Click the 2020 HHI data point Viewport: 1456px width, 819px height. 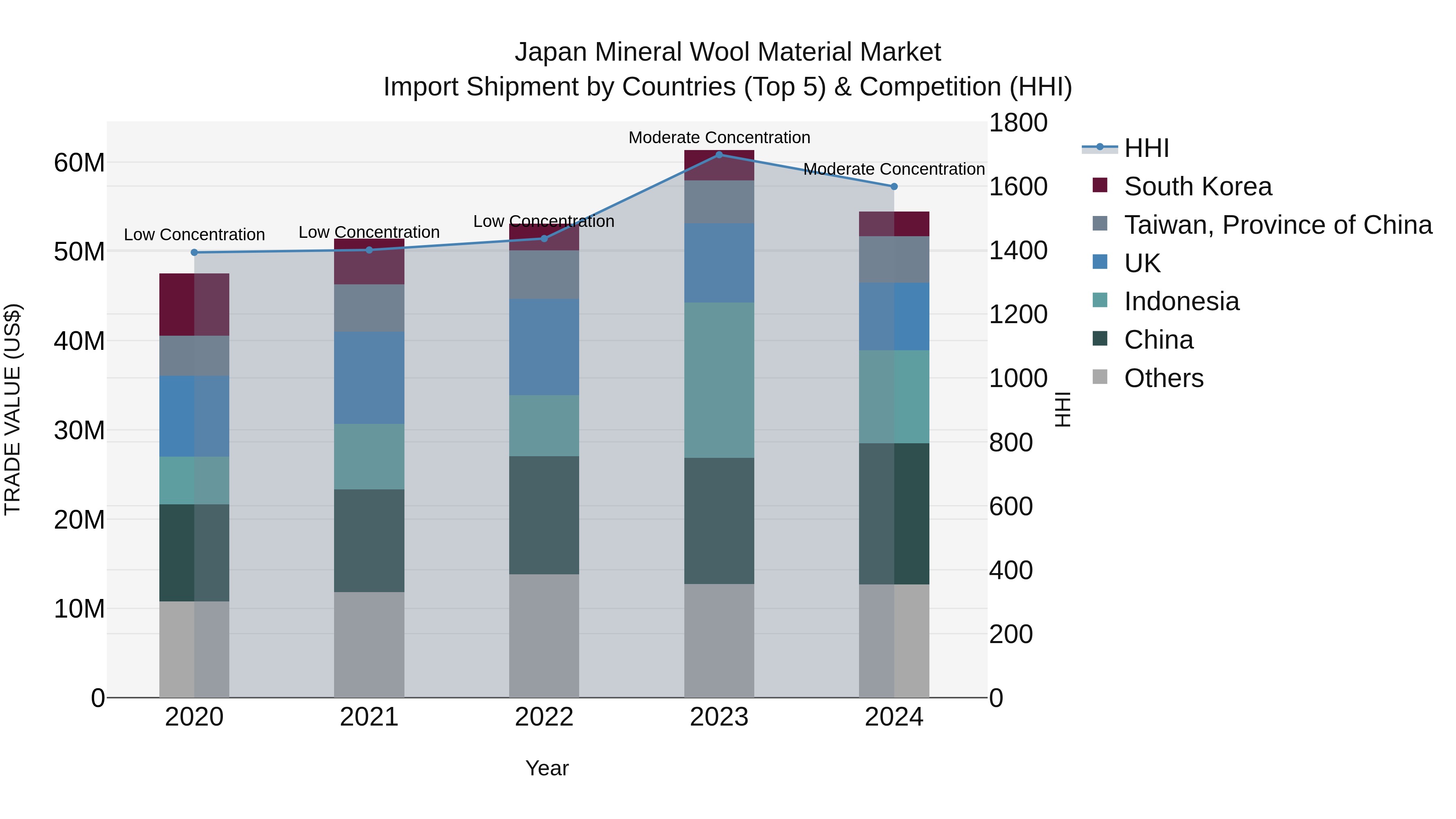[x=195, y=252]
